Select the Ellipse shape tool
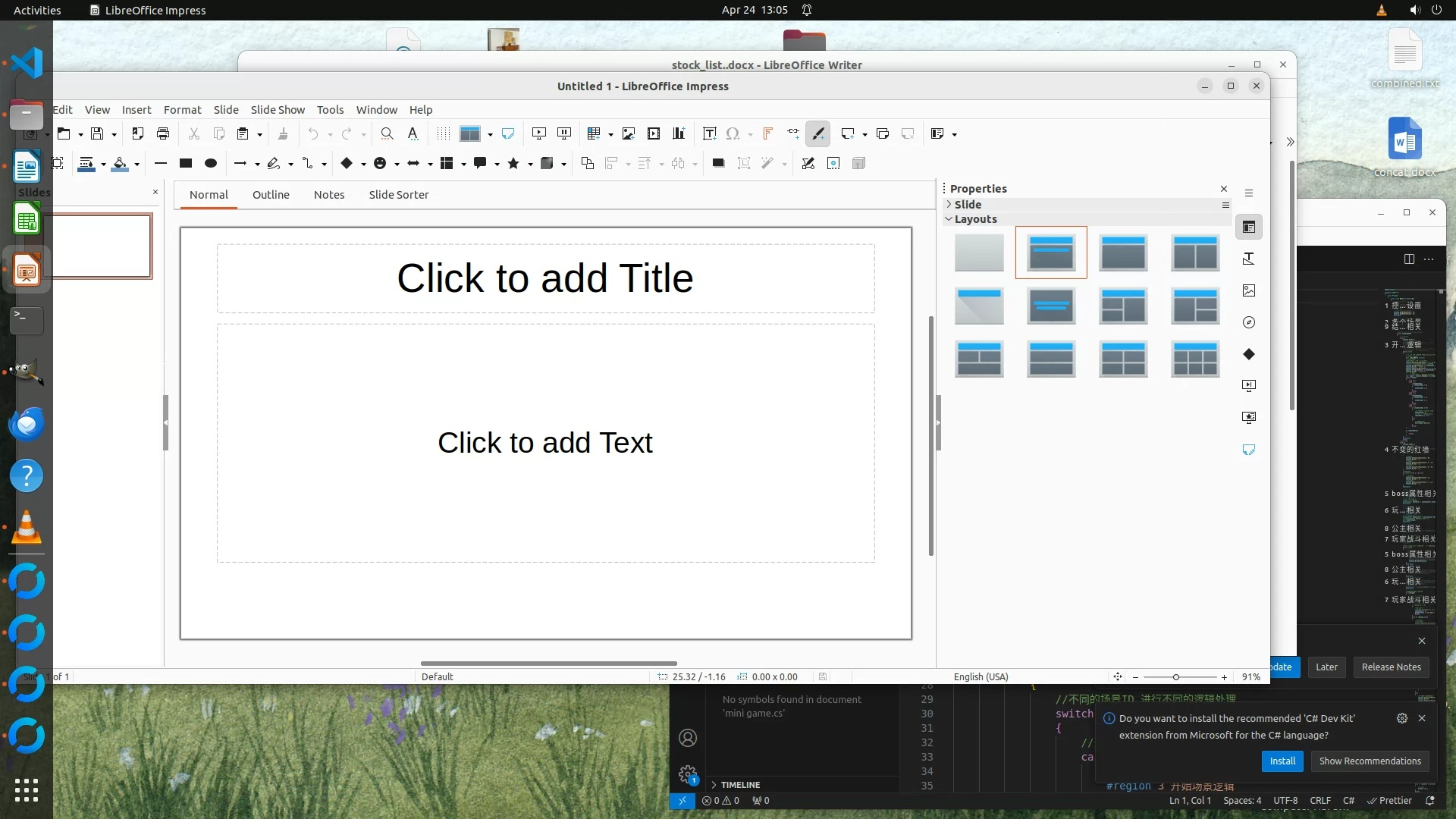Viewport: 1456px width, 819px height. 211,164
